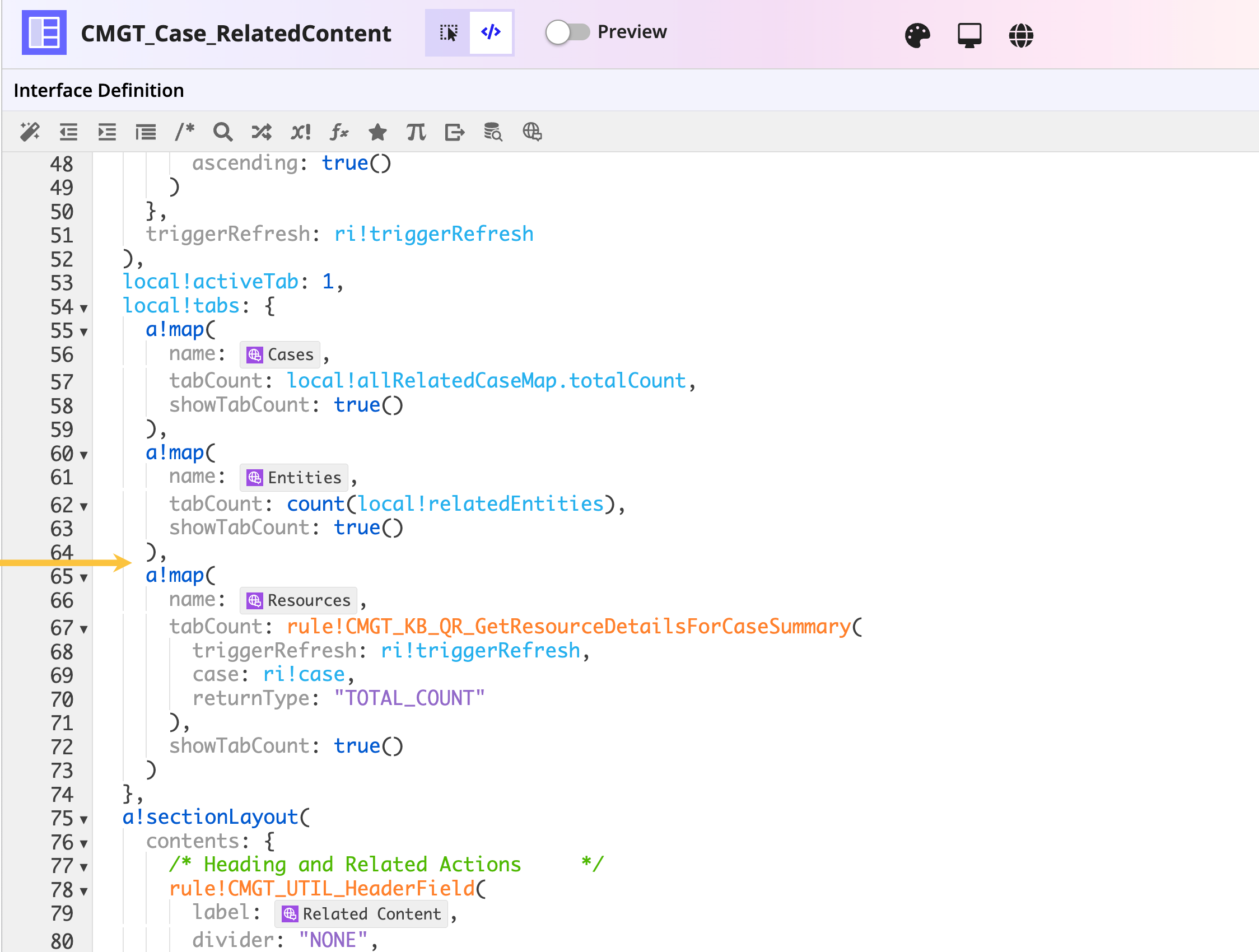Open the color palette settings
Image resolution: width=1259 pixels, height=952 pixels.
[917, 35]
